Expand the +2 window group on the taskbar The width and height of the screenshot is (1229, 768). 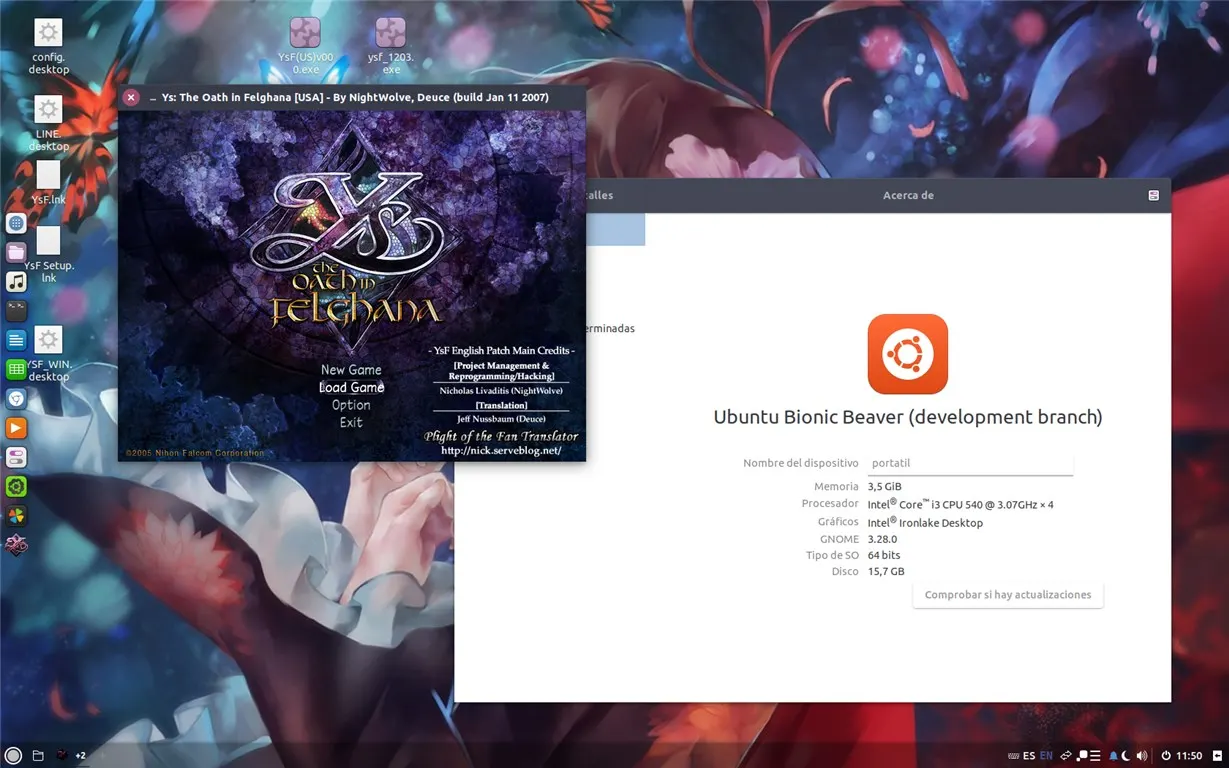pyautogui.click(x=80, y=755)
